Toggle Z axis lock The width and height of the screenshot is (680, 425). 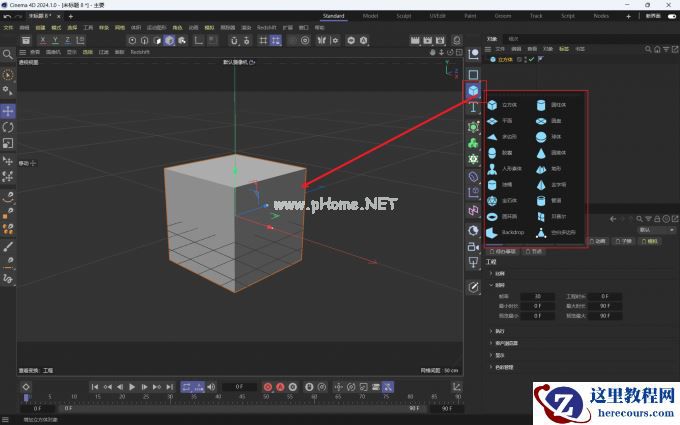coord(68,40)
